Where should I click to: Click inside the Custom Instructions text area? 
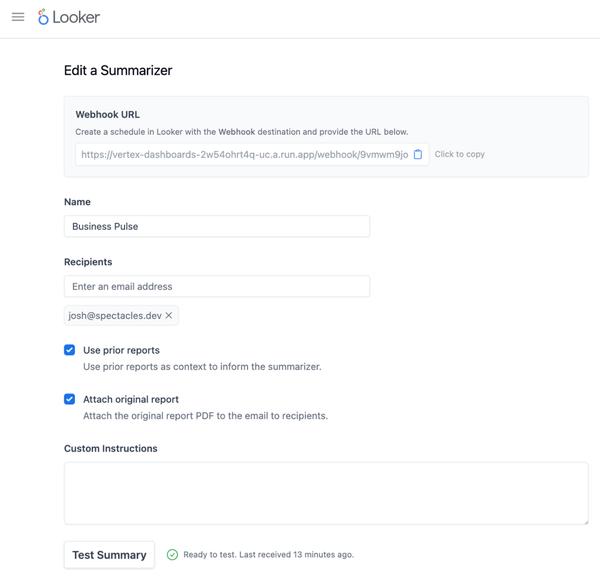[x=326, y=493]
